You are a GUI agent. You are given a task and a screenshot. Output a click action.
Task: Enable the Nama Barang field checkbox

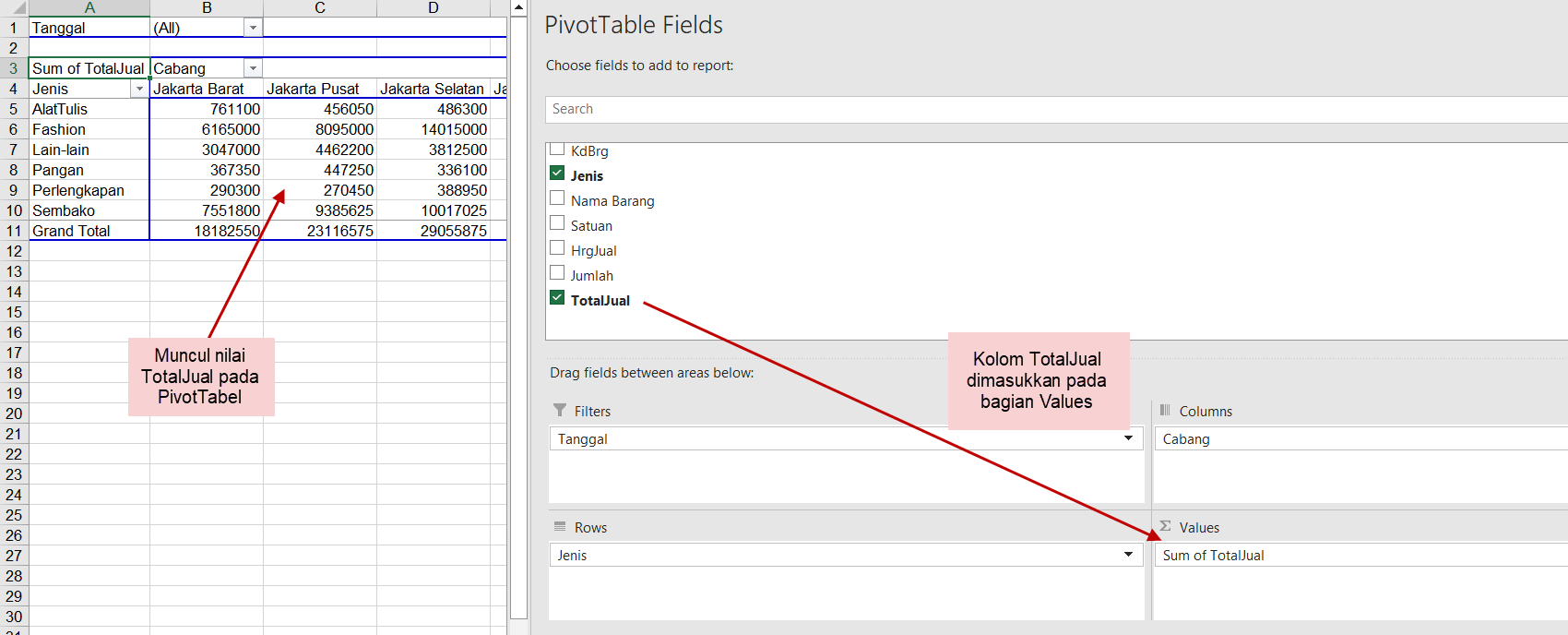(x=557, y=198)
